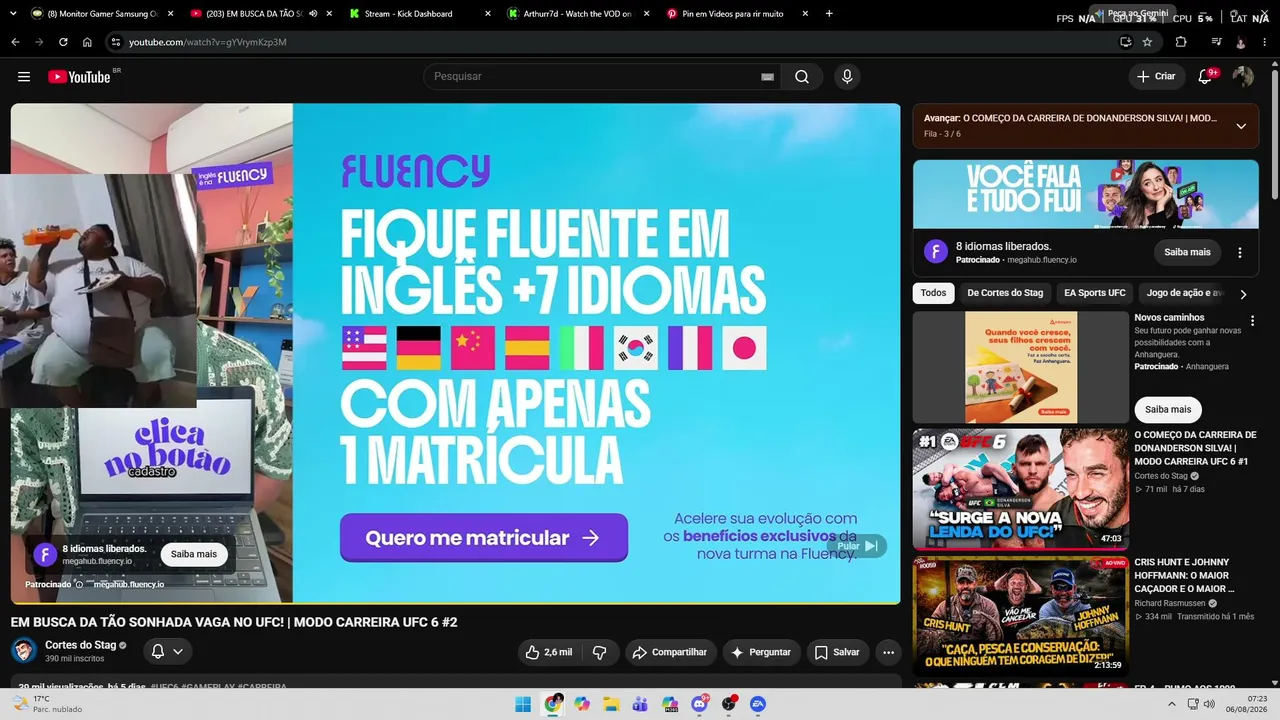Skip the ad with Pular
The width and height of the screenshot is (1280, 720).
(857, 546)
